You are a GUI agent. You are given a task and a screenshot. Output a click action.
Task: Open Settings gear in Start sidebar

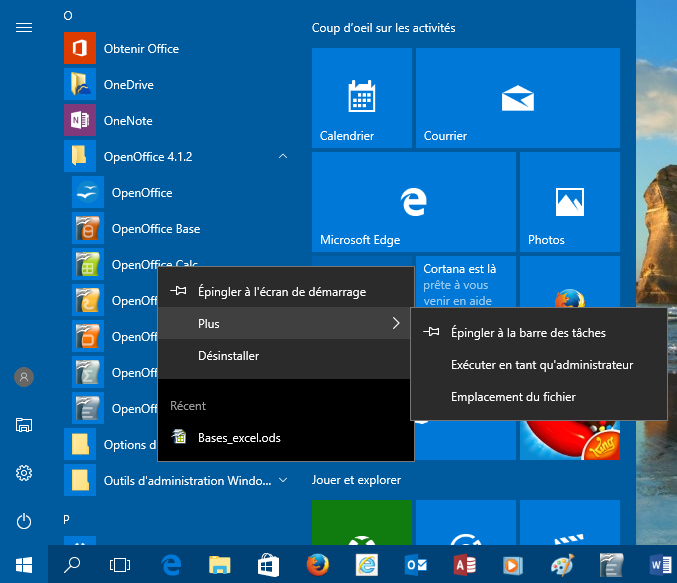[24, 473]
